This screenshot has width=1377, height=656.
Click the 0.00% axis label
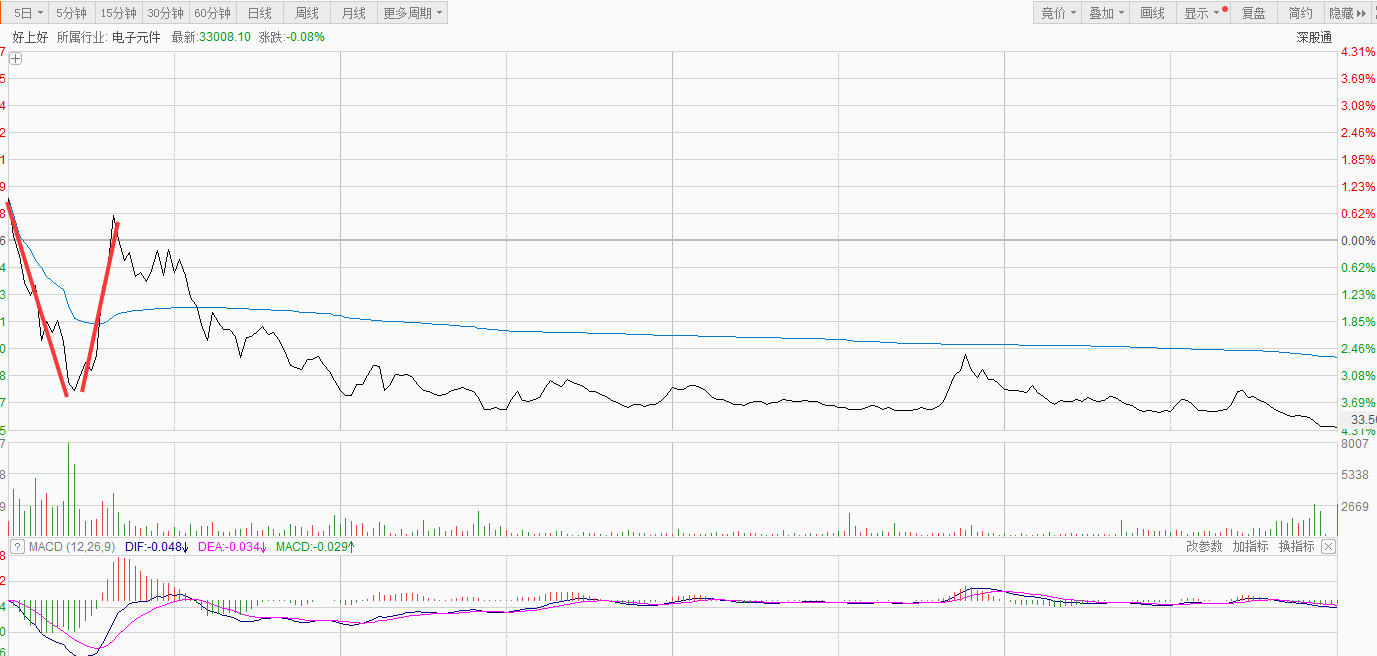tap(1358, 241)
